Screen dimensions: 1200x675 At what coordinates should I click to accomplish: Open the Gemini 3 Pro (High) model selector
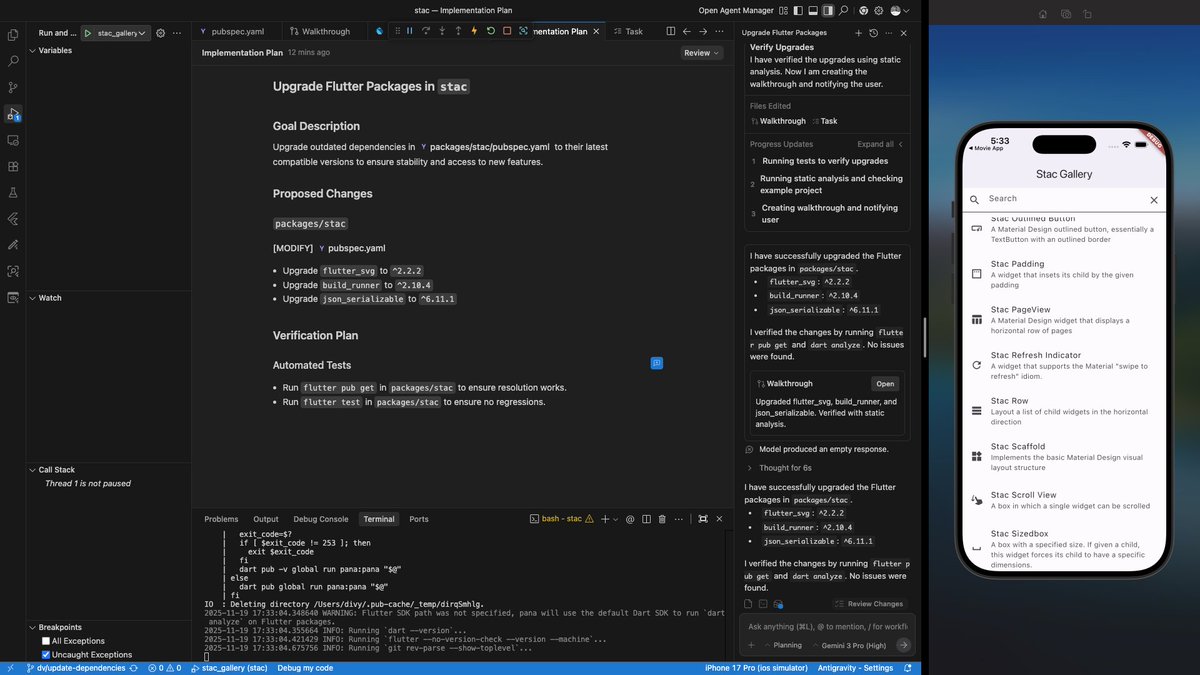click(x=847, y=645)
